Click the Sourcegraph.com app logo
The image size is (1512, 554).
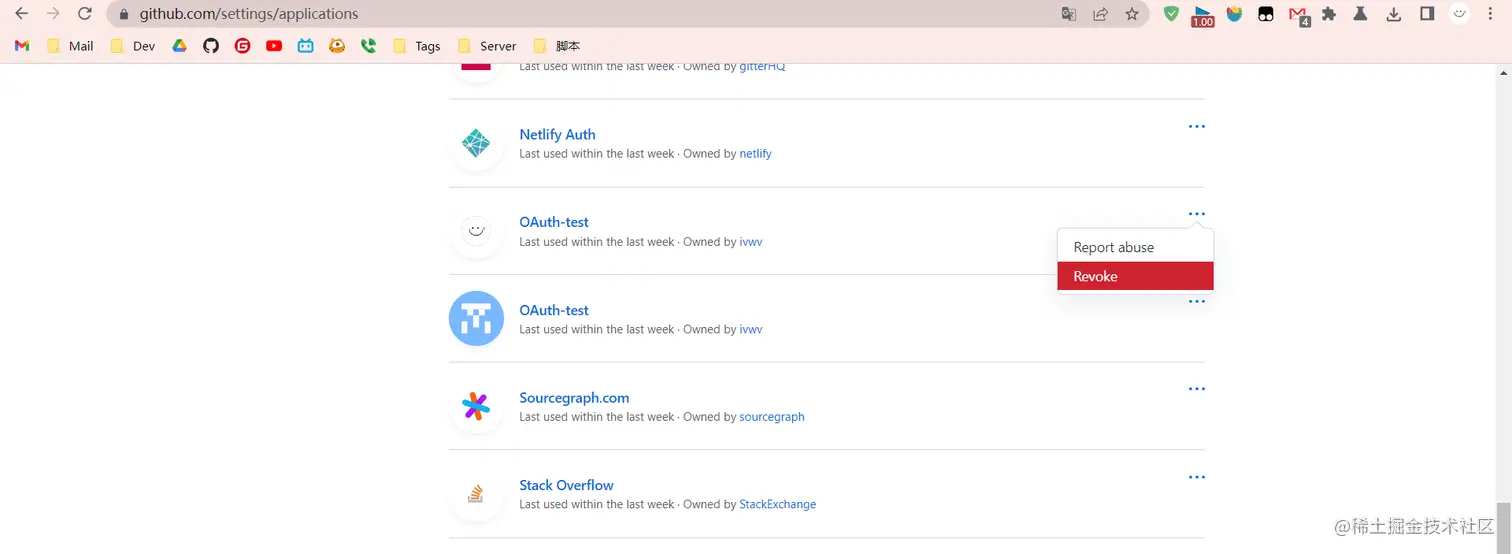click(476, 406)
